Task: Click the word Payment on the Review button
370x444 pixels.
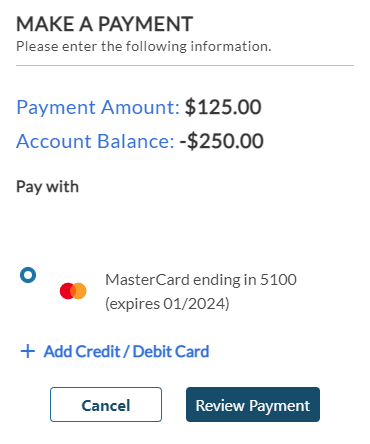Action: (279, 406)
